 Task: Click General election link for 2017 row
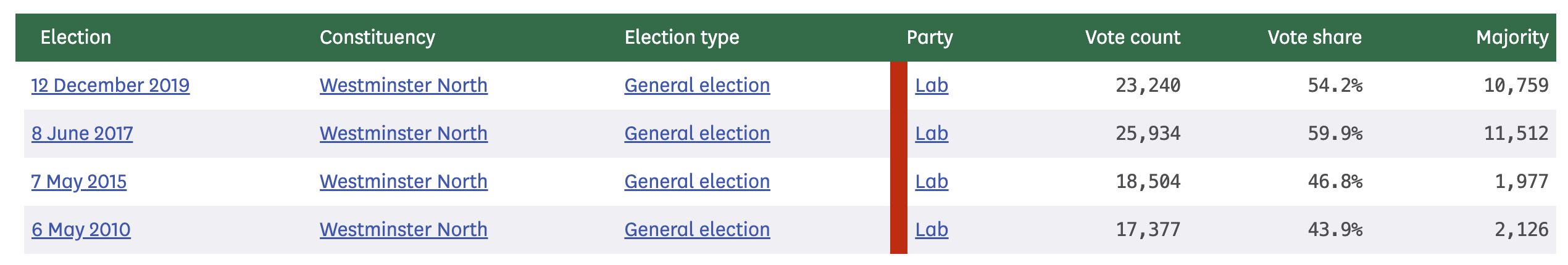[697, 133]
